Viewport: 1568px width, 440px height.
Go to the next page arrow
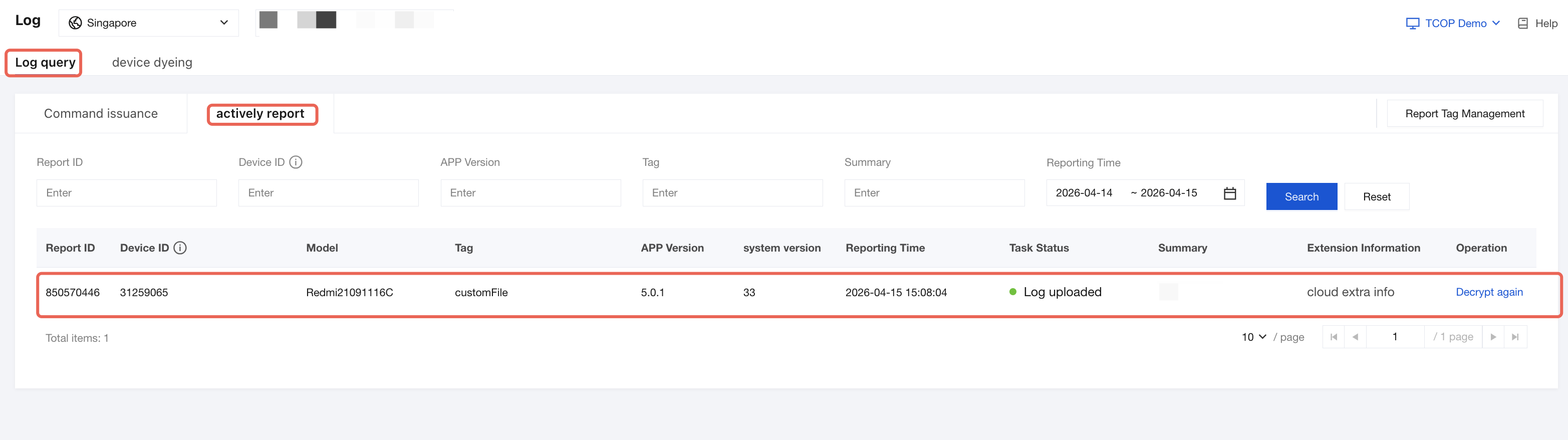click(1493, 337)
